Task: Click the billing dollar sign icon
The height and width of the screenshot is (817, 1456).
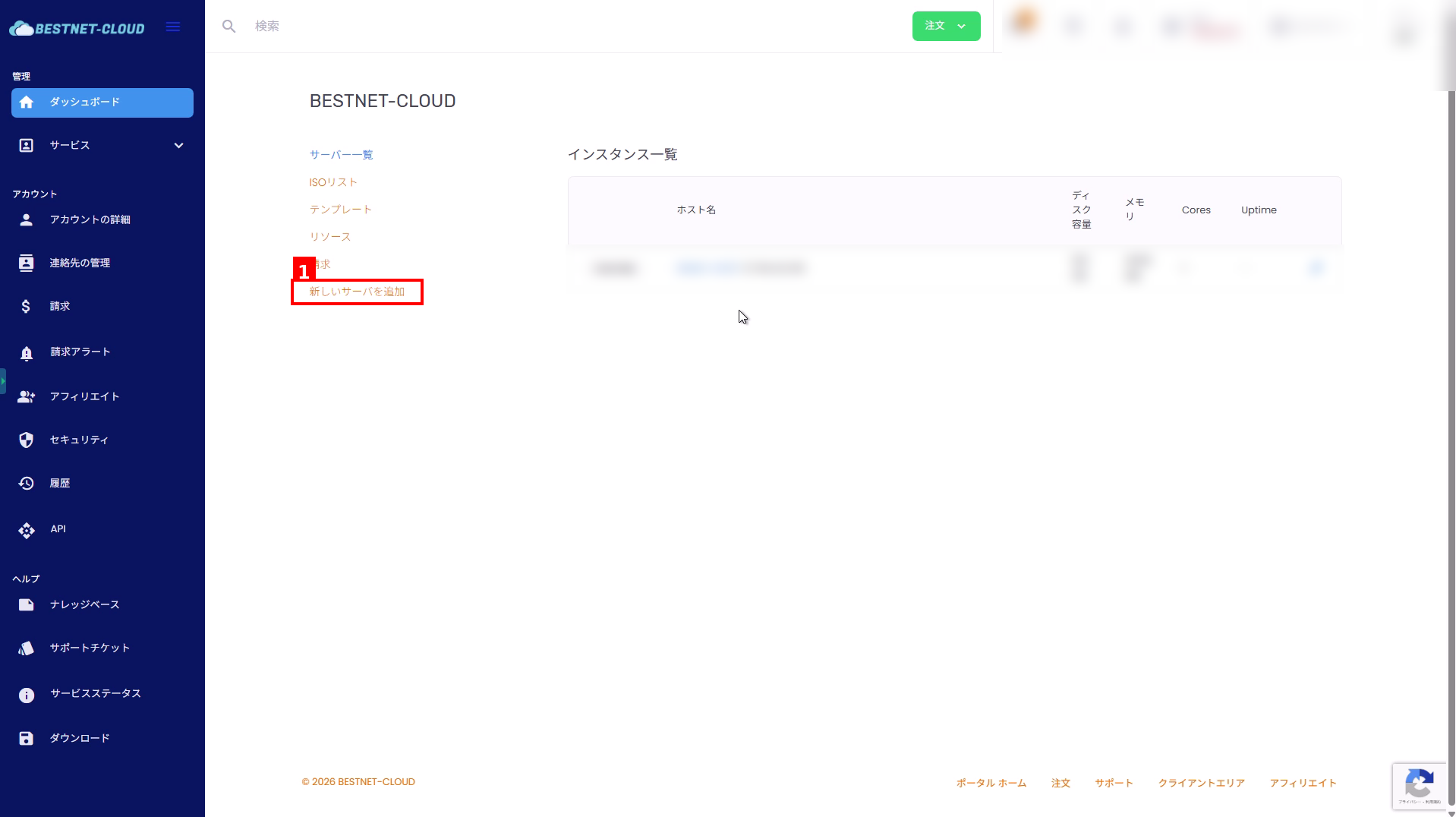Action: (x=26, y=306)
